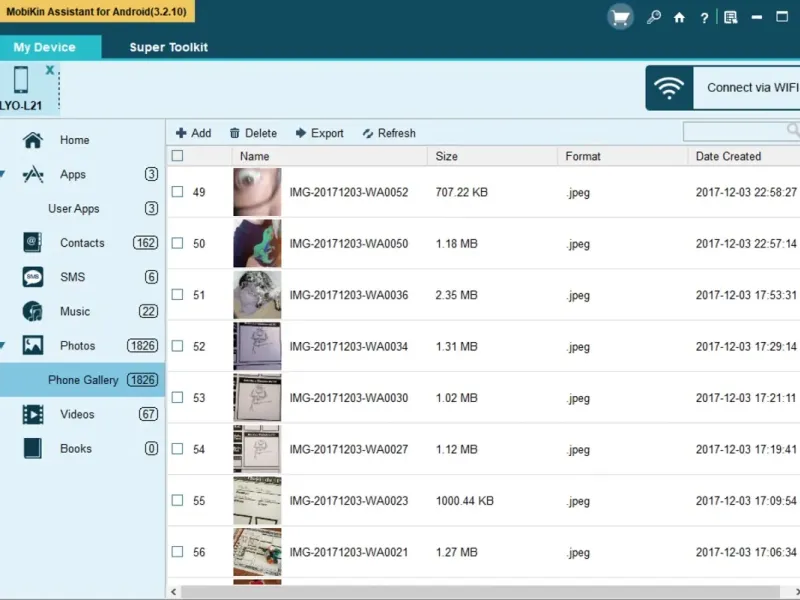This screenshot has width=800, height=600.
Task: Close the LYO-L21 device tab
Action: point(49,70)
